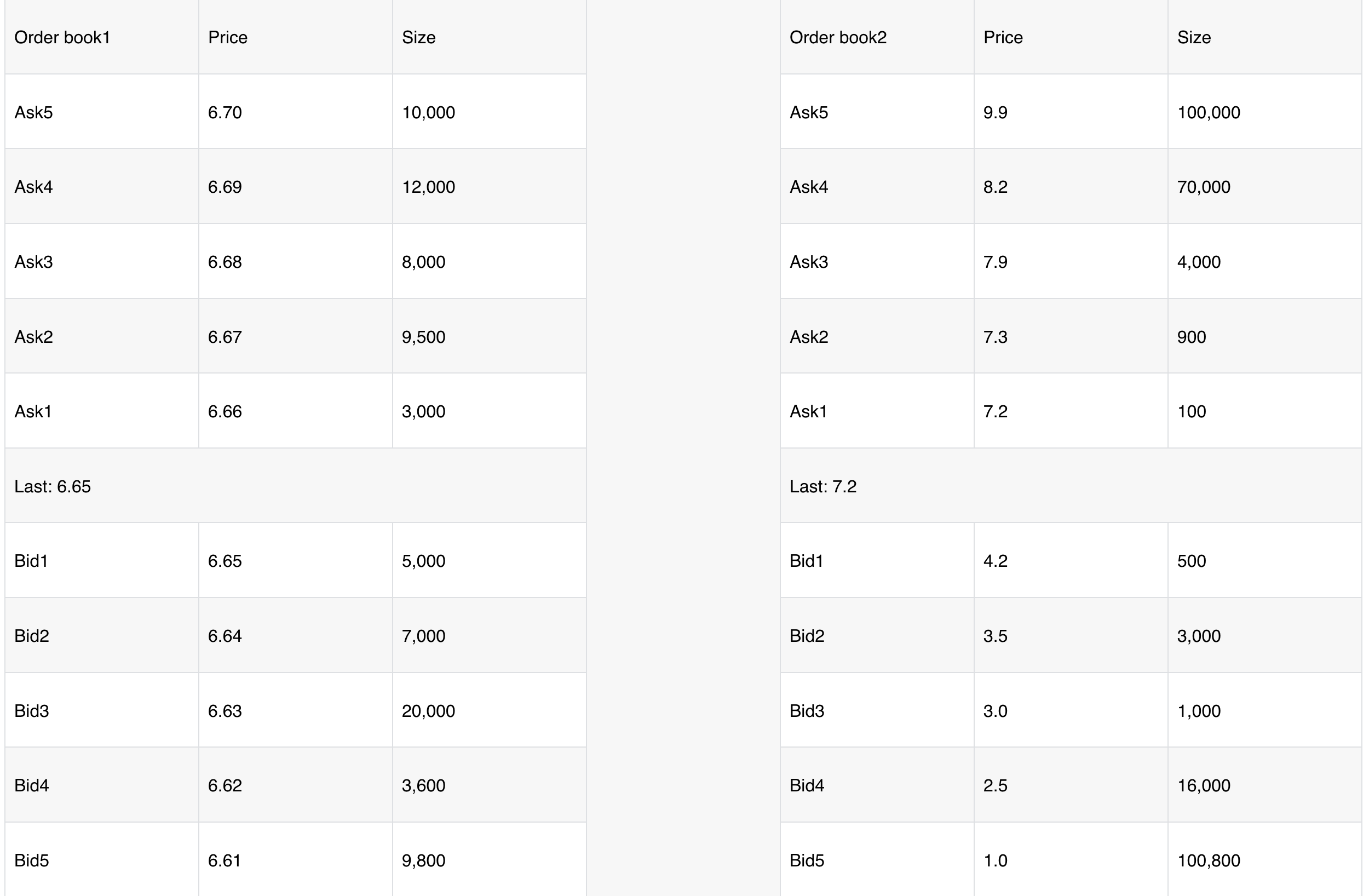
Task: Select the 100,800 size cell
Action: point(1264,860)
